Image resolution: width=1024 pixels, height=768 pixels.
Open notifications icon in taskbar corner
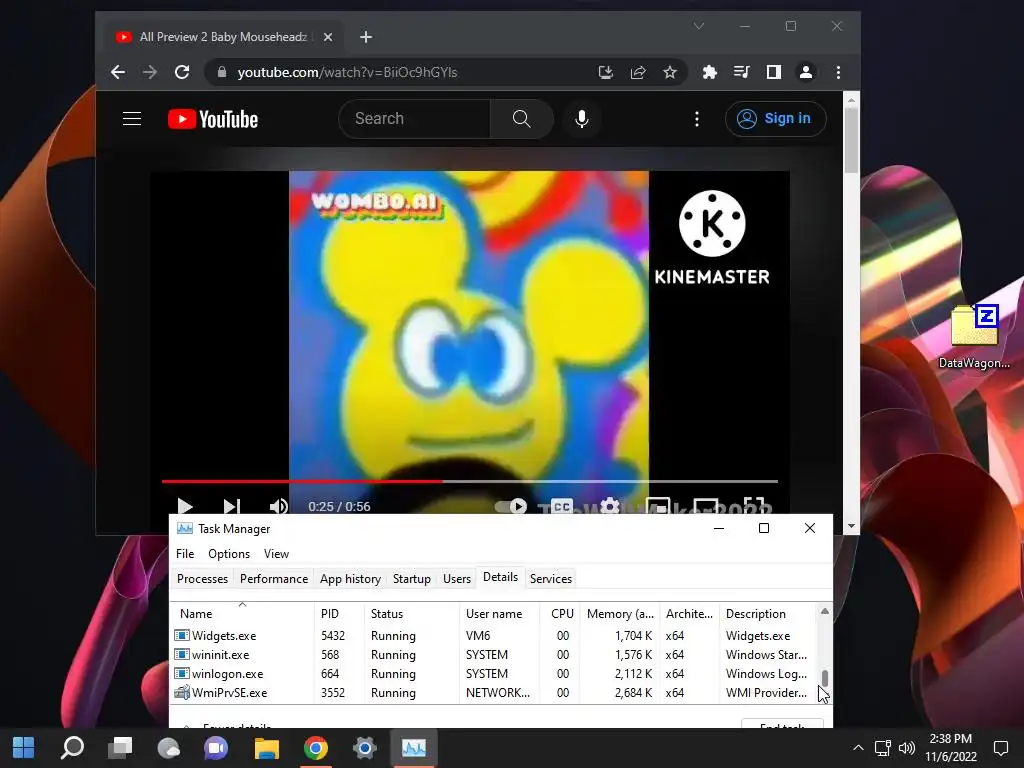pyautogui.click(x=1000, y=748)
